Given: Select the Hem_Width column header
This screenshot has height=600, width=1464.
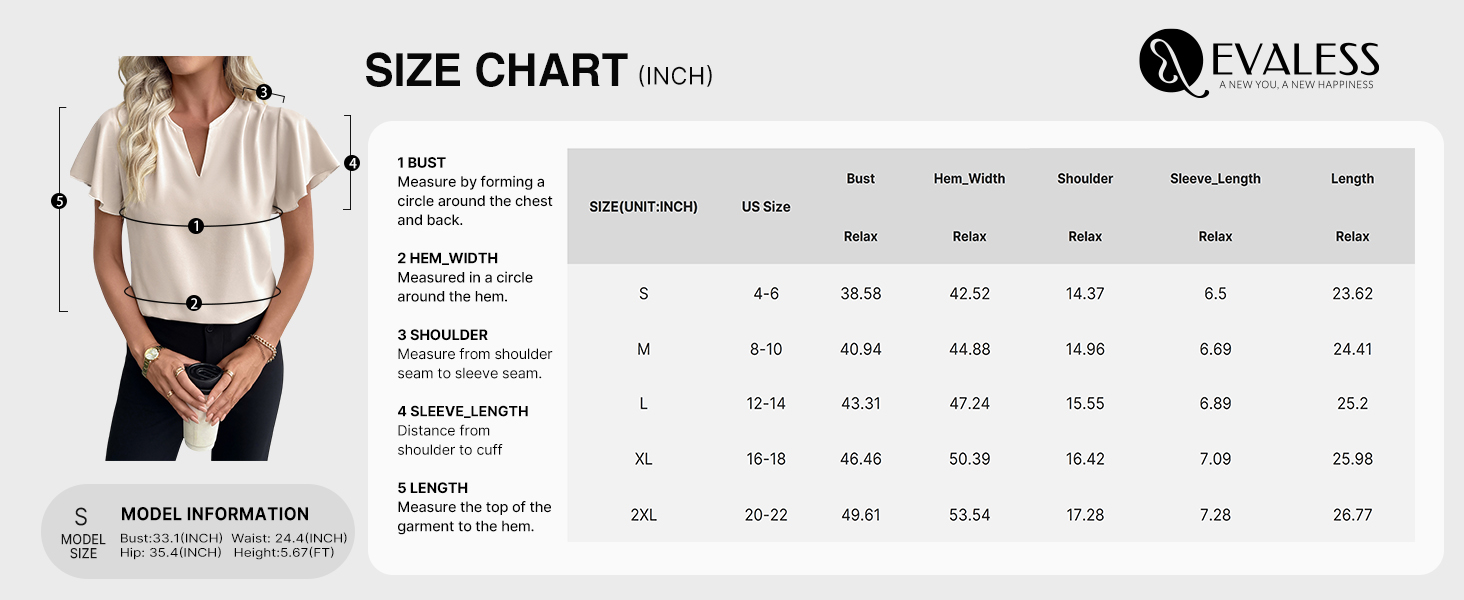Looking at the screenshot, I should click(969, 179).
